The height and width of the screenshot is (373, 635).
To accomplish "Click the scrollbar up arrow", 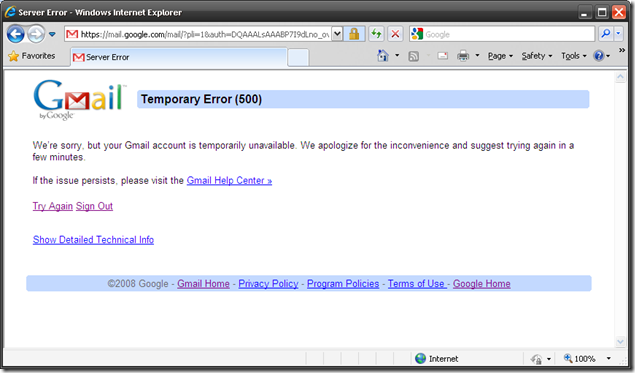I will tap(620, 77).
